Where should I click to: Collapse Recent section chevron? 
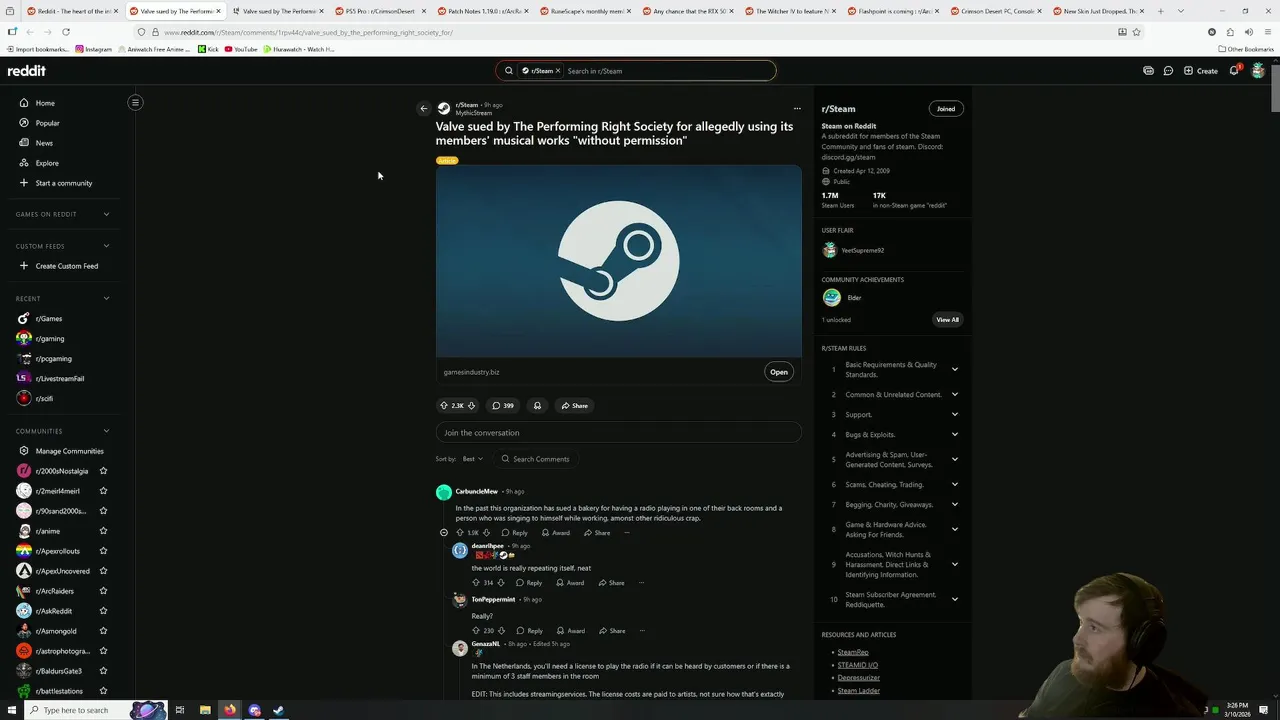(106, 298)
